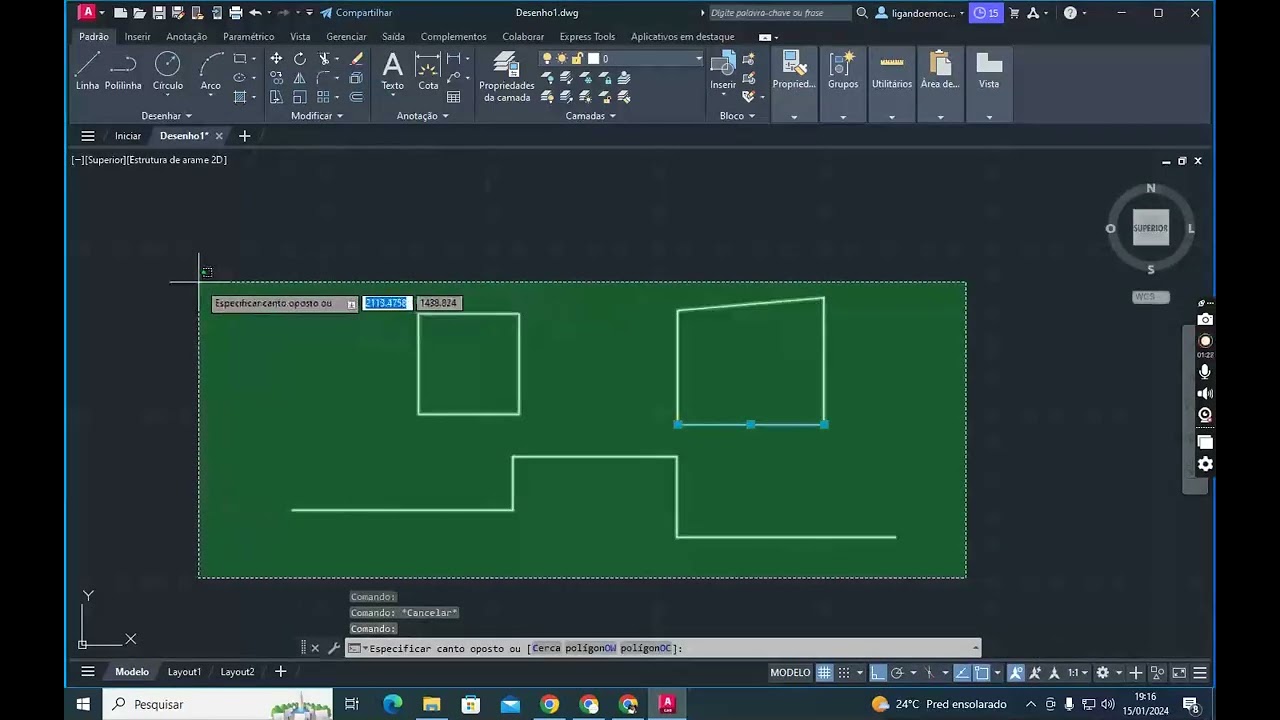Toggle drawing grid display in status bar
The image size is (1280, 720).
click(825, 673)
